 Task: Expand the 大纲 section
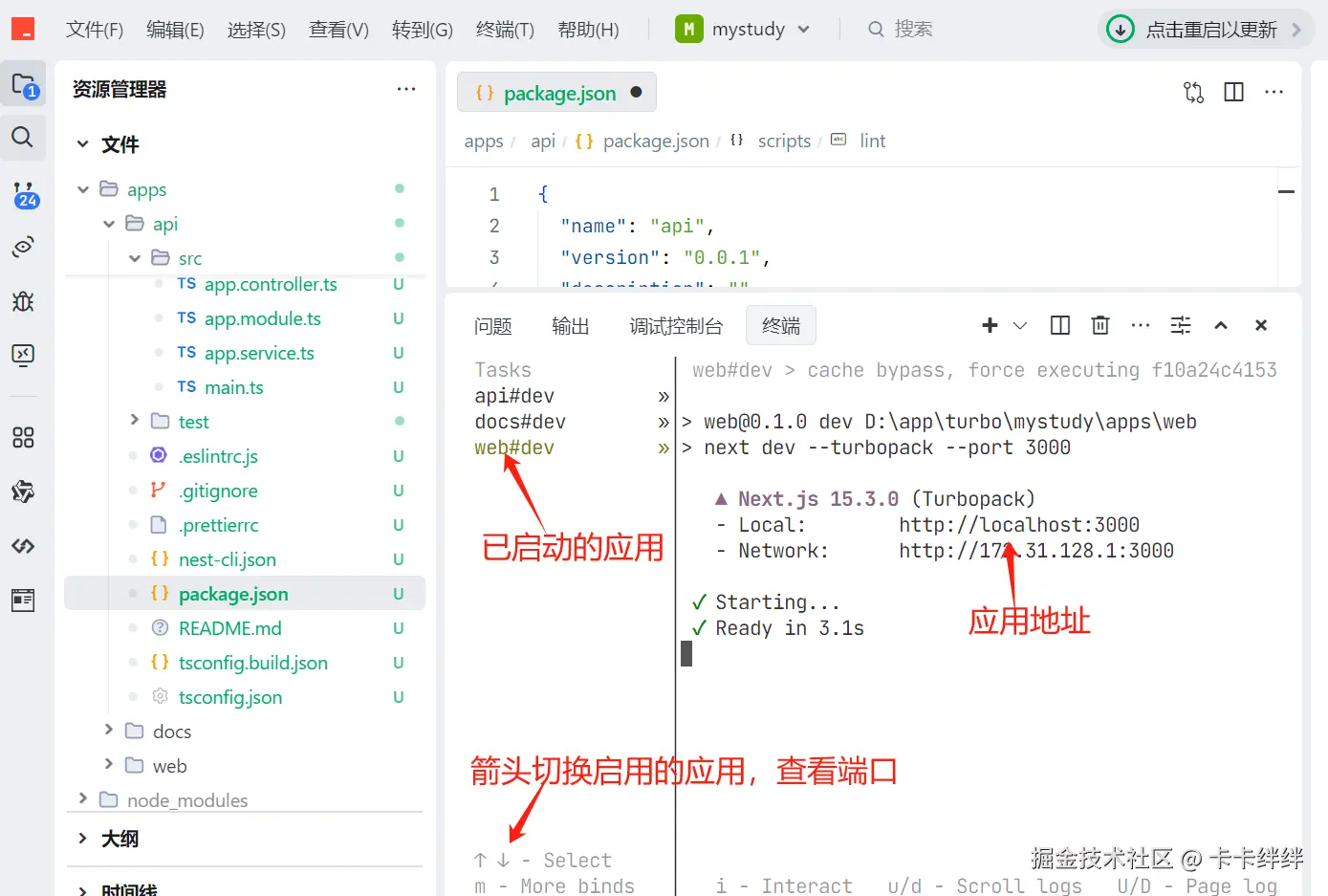[83, 839]
